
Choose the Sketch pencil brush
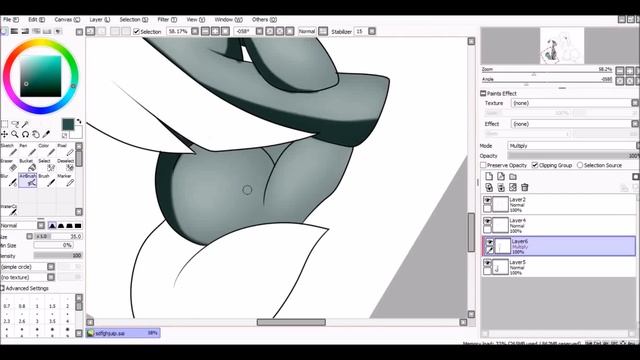pos(9,150)
